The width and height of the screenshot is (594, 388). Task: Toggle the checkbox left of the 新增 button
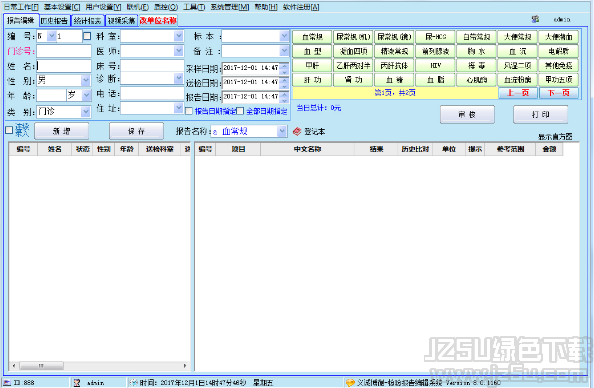click(x=9, y=130)
